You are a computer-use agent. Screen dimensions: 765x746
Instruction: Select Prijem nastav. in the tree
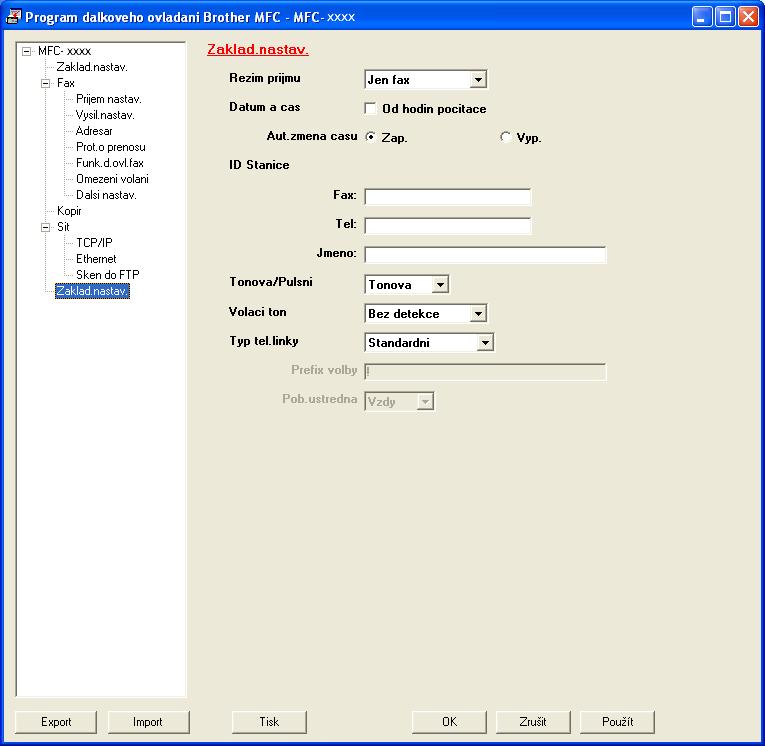coord(109,99)
